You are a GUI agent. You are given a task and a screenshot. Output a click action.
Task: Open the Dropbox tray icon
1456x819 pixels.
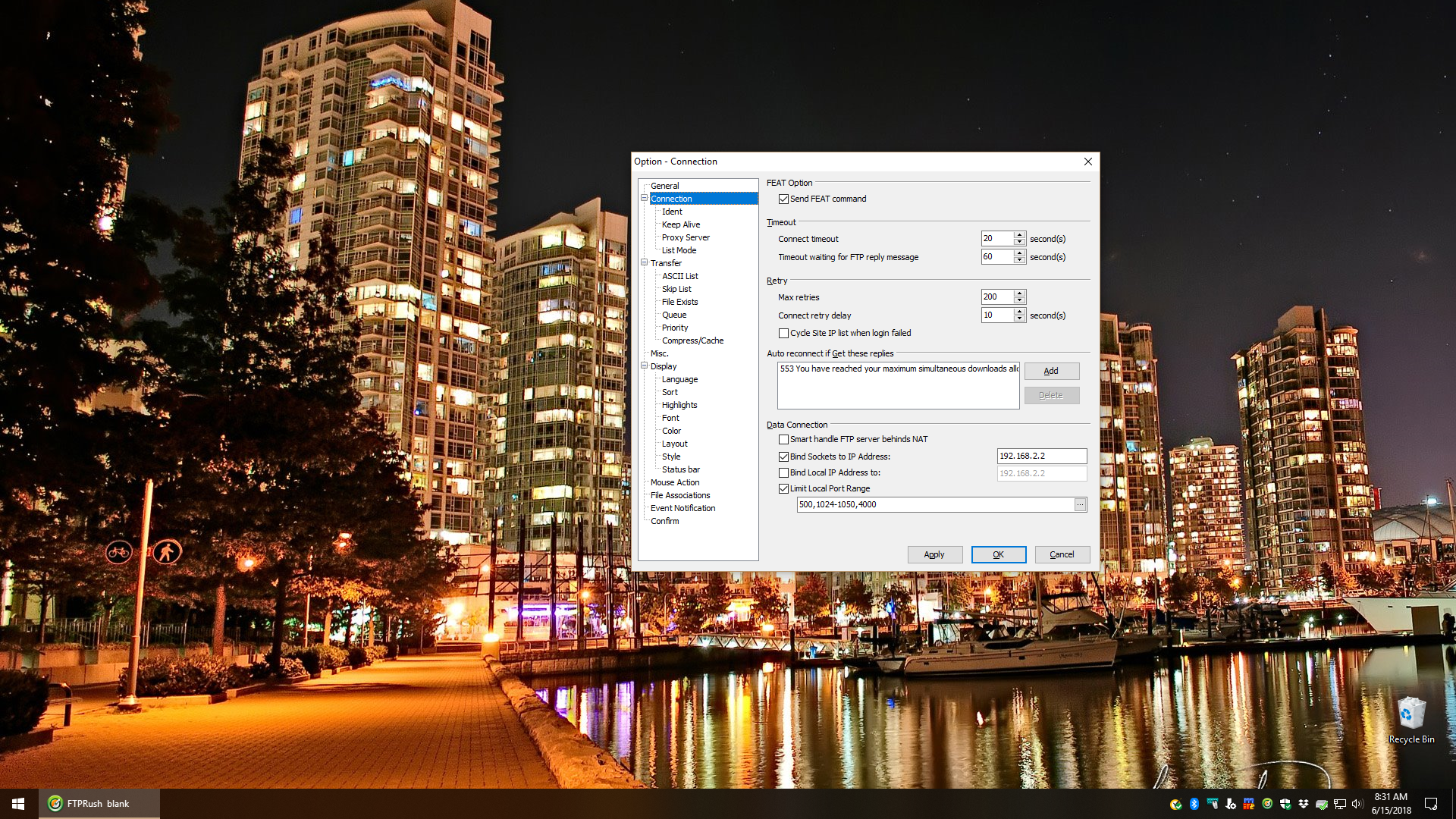tap(1304, 804)
